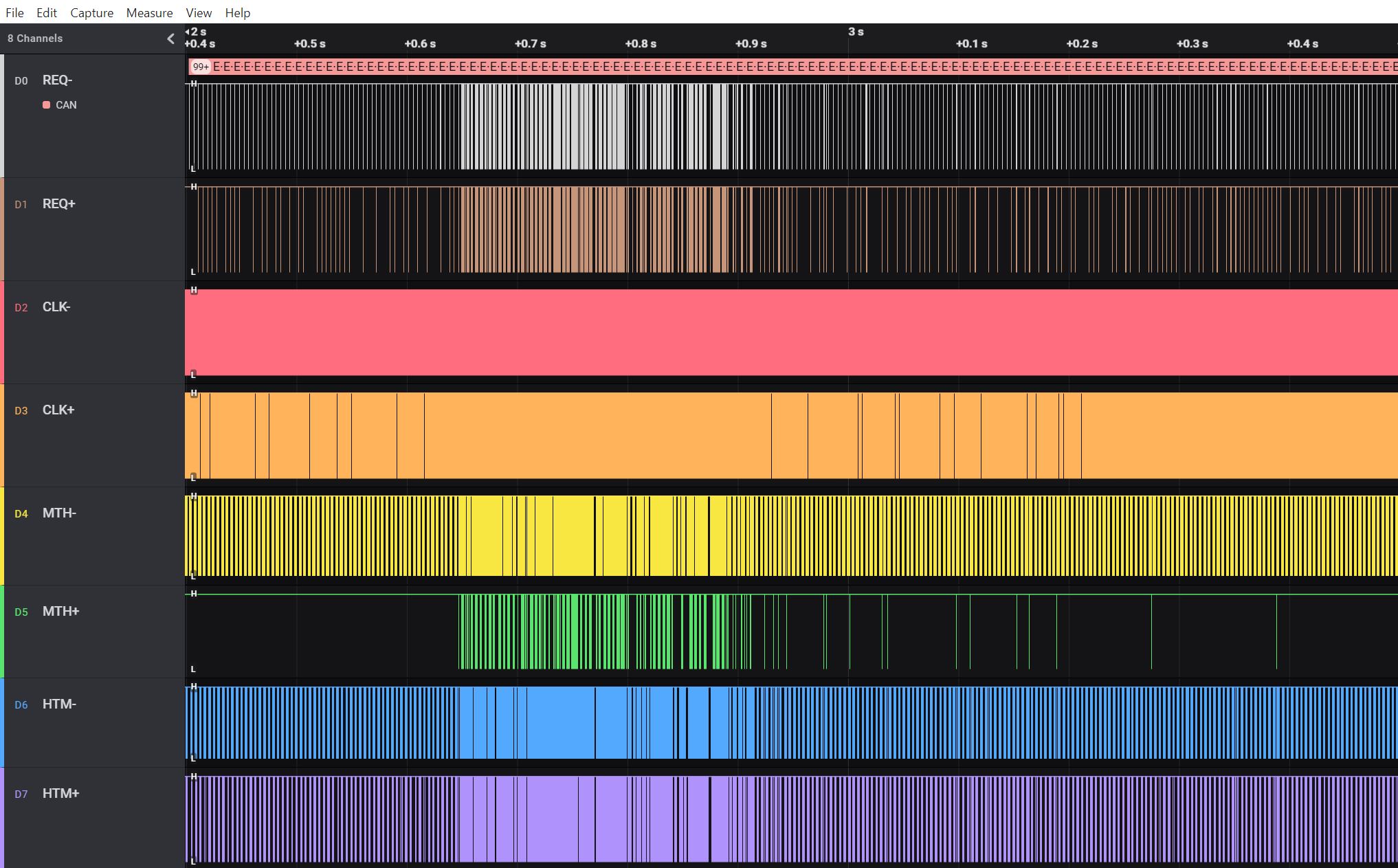Select the D0 REQ- channel label
The image size is (1398, 868).
click(57, 80)
